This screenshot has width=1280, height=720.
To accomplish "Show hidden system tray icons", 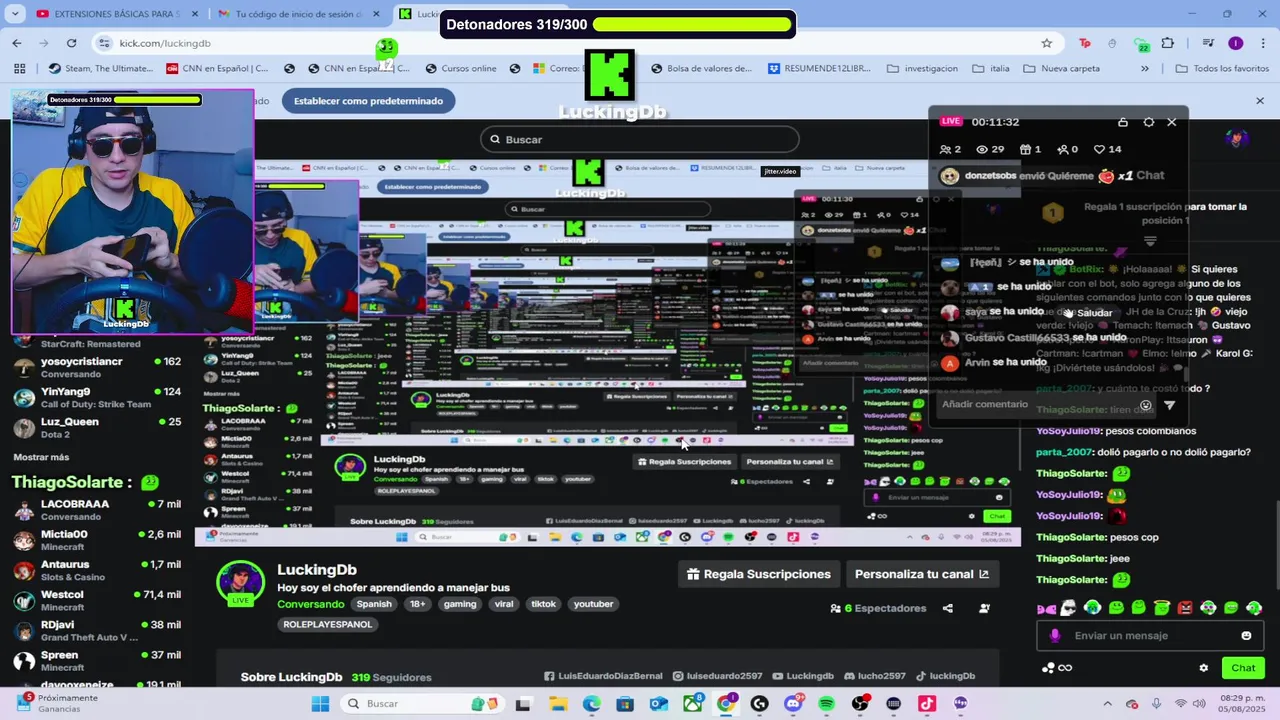I will (x=1107, y=704).
